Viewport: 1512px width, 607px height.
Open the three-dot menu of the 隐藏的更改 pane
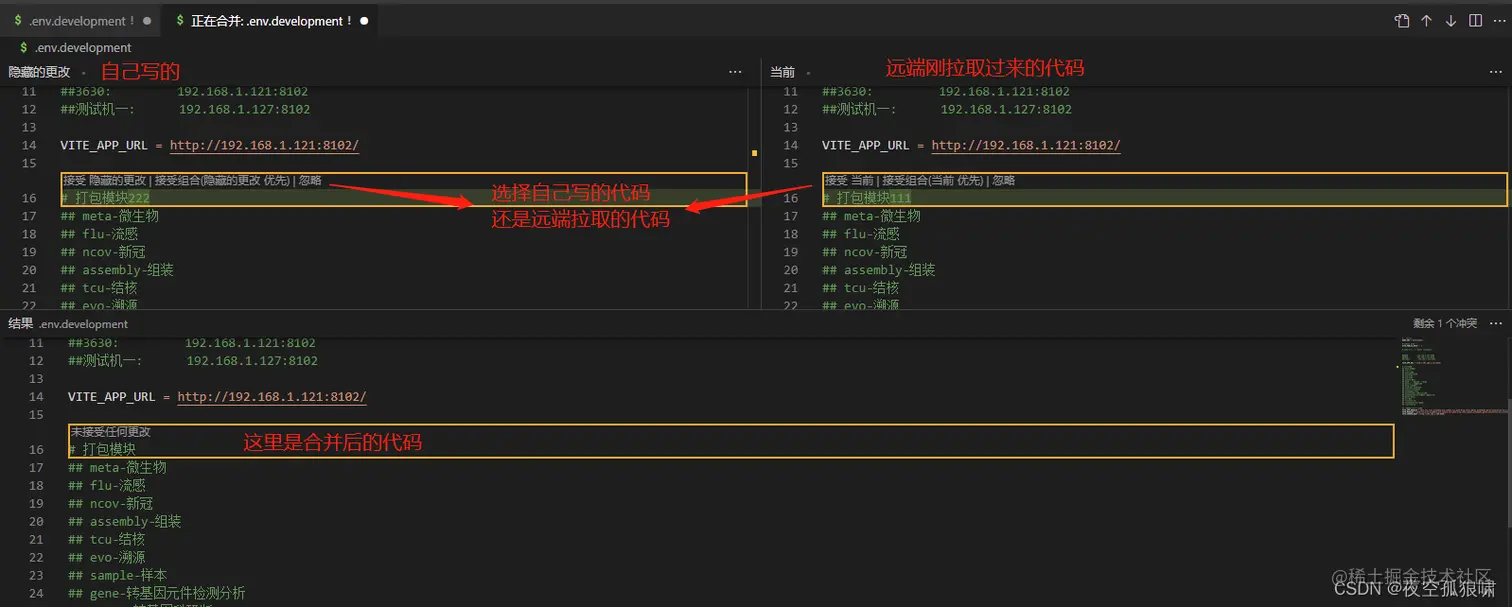coord(735,72)
